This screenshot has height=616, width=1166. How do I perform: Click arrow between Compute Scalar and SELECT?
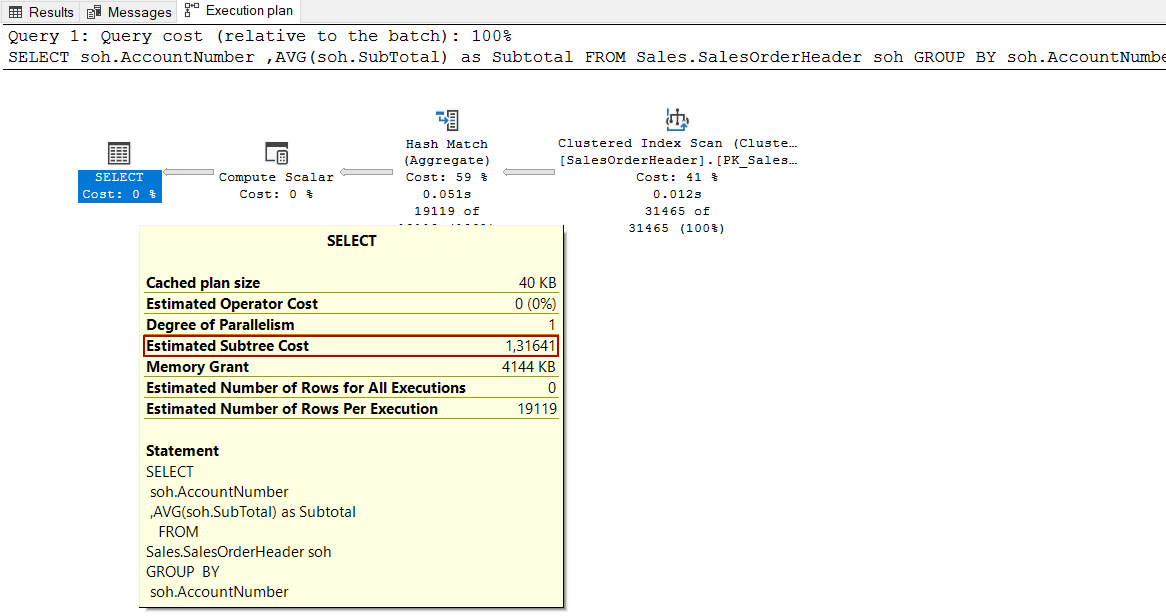coord(188,173)
